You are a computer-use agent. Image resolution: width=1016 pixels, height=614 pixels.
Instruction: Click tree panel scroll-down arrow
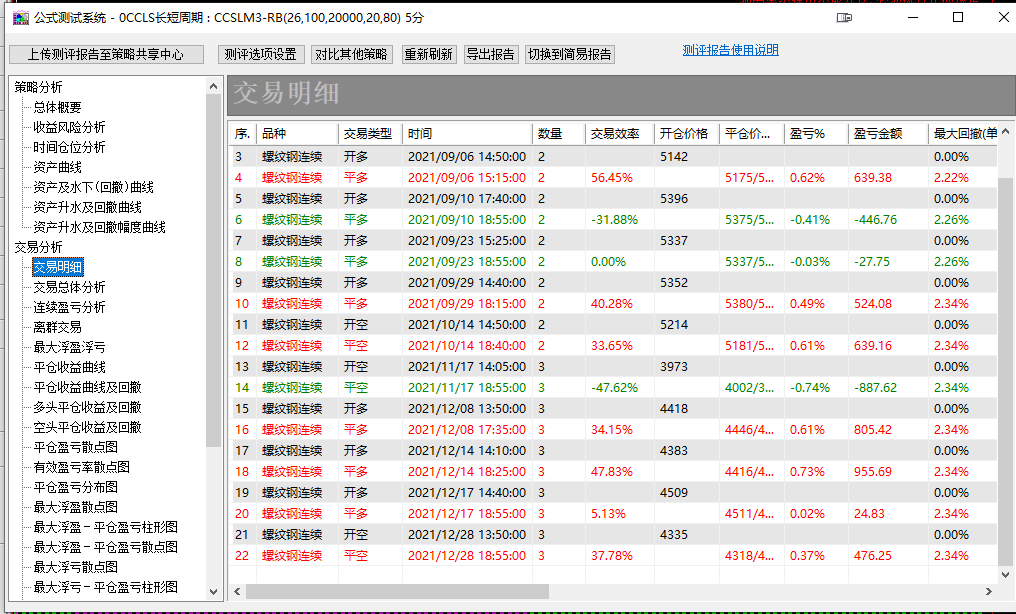[x=213, y=591]
